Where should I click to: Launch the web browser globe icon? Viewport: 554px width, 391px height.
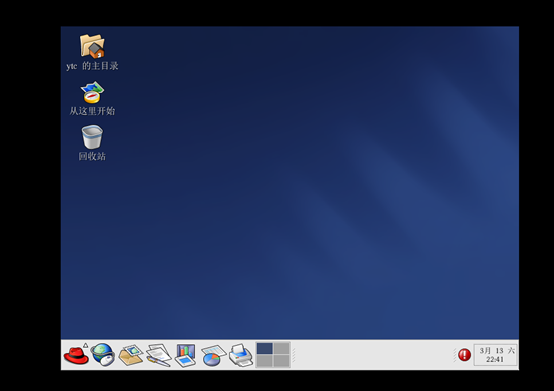click(103, 355)
